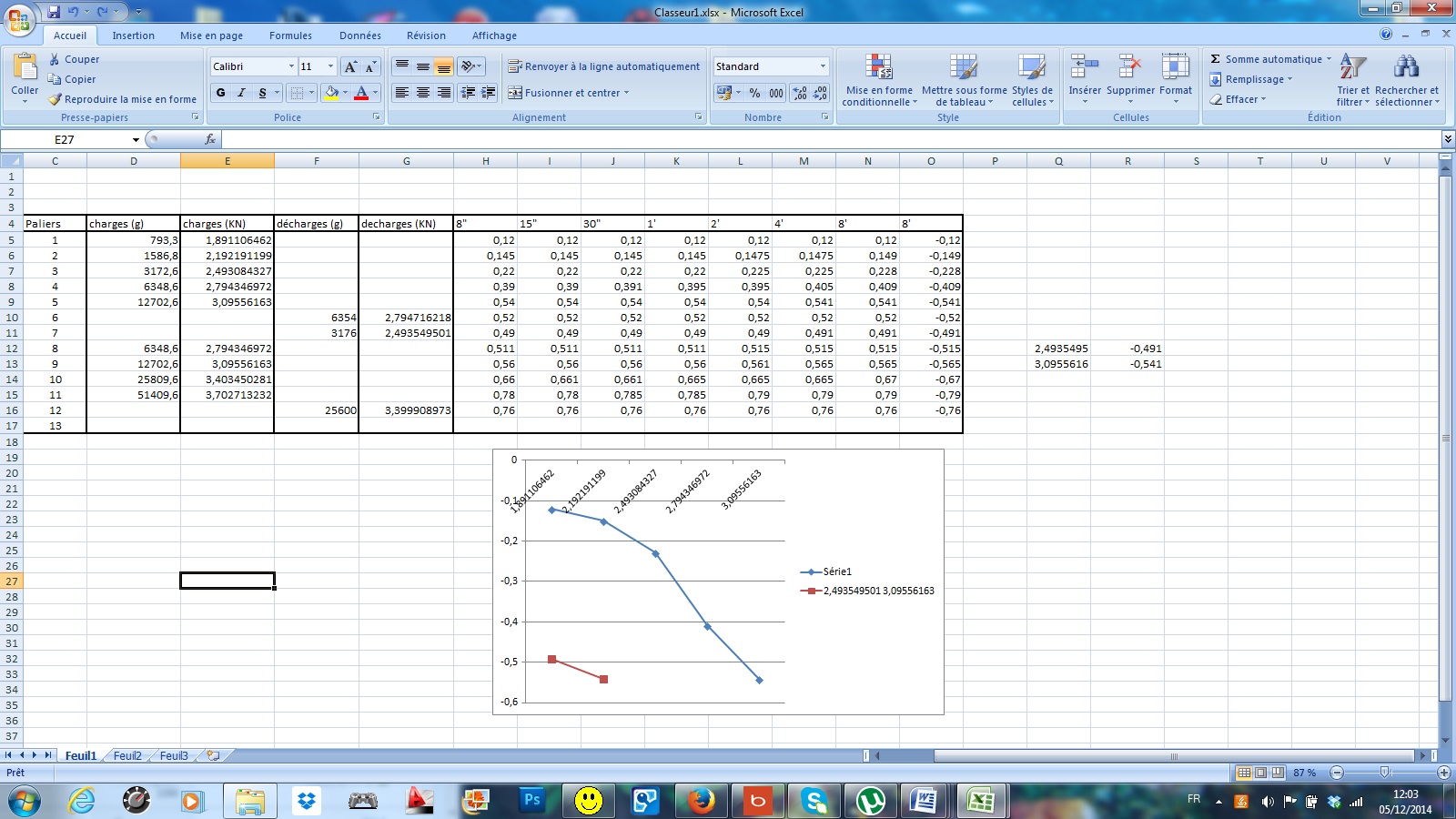Image resolution: width=1456 pixels, height=819 pixels.
Task: Select the Feuil3 sheet tab
Action: [174, 755]
